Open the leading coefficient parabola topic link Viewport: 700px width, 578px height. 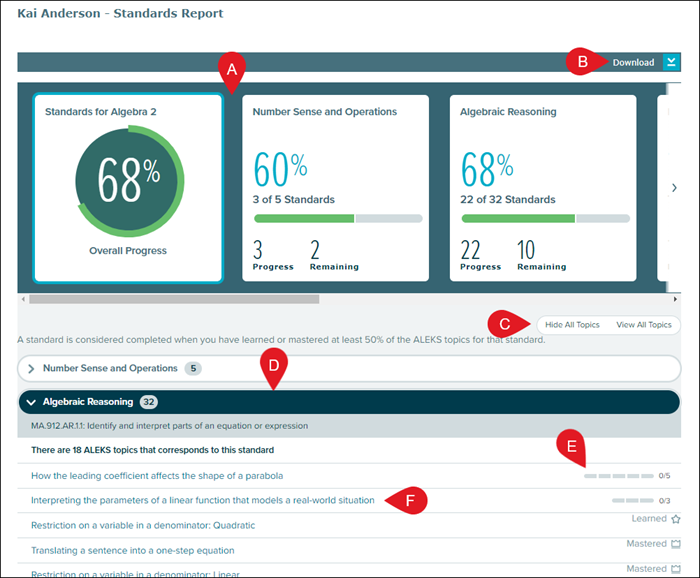click(157, 475)
